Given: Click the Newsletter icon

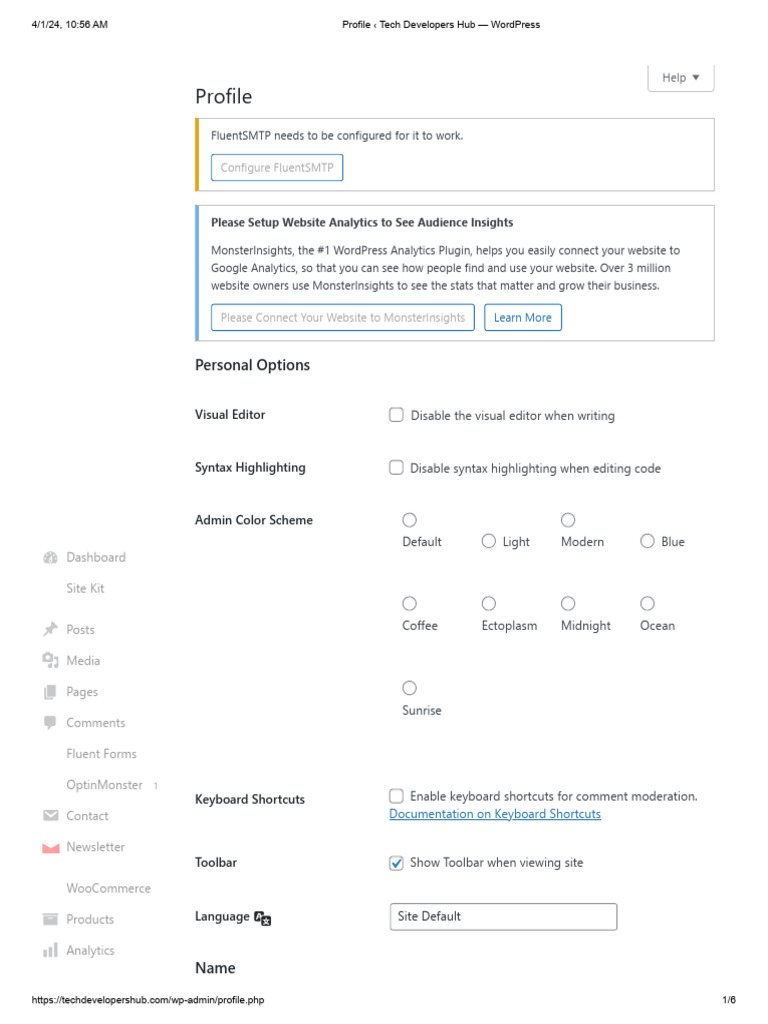Looking at the screenshot, I should pos(50,848).
